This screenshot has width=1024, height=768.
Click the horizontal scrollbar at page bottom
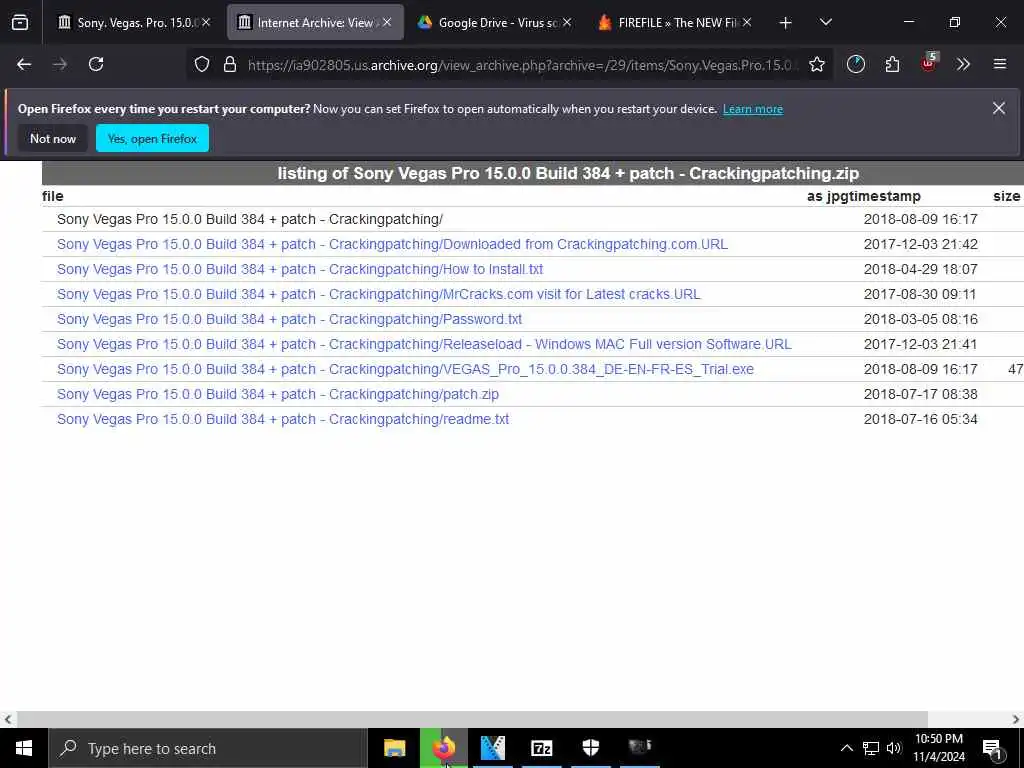(472, 719)
